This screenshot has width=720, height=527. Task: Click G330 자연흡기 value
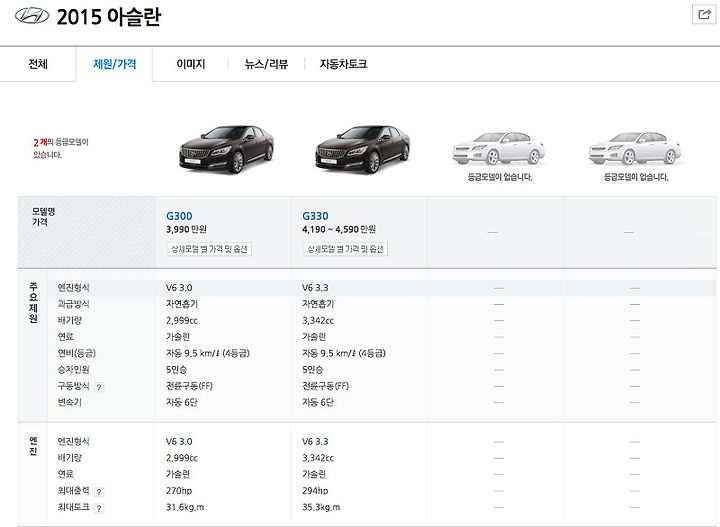[318, 304]
